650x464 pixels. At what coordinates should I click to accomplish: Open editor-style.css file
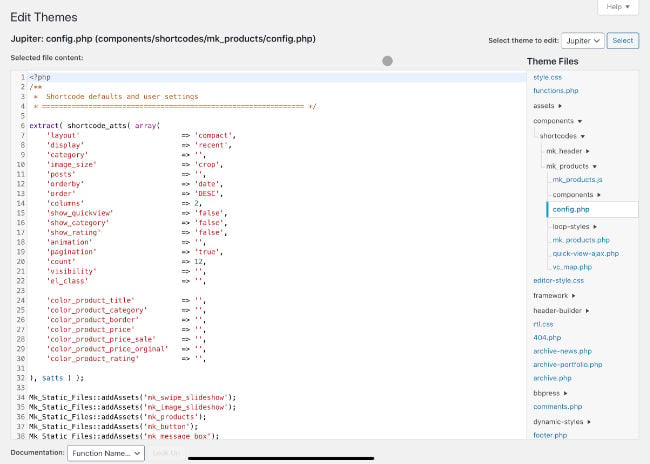coord(558,280)
